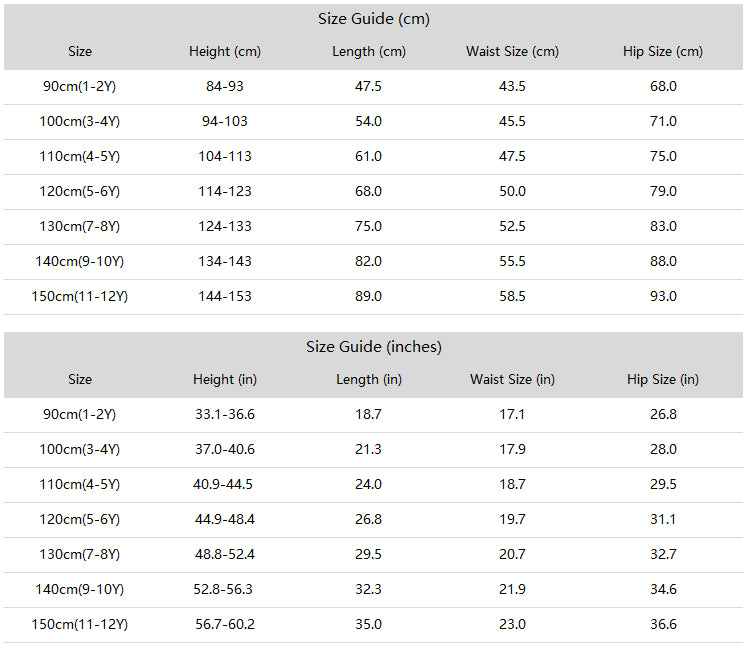Click the 90cm(1-2Y) row in cm table
This screenshot has width=750, height=649.
[x=374, y=87]
